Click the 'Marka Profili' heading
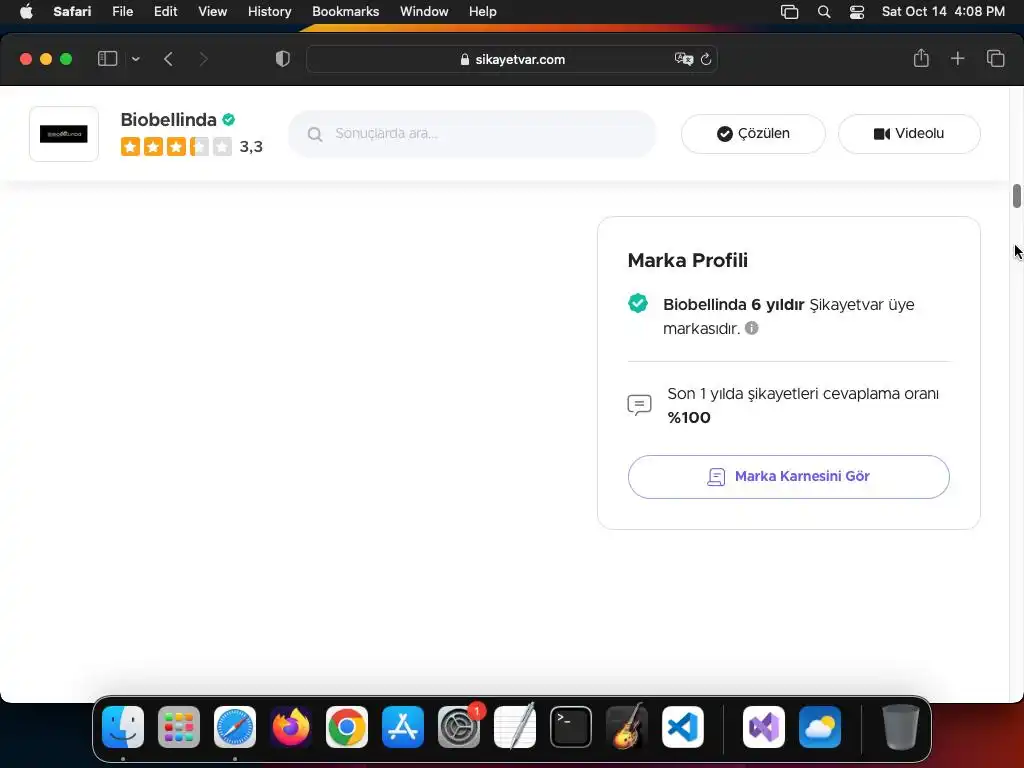Screen dimensions: 1024x768 click(x=688, y=261)
